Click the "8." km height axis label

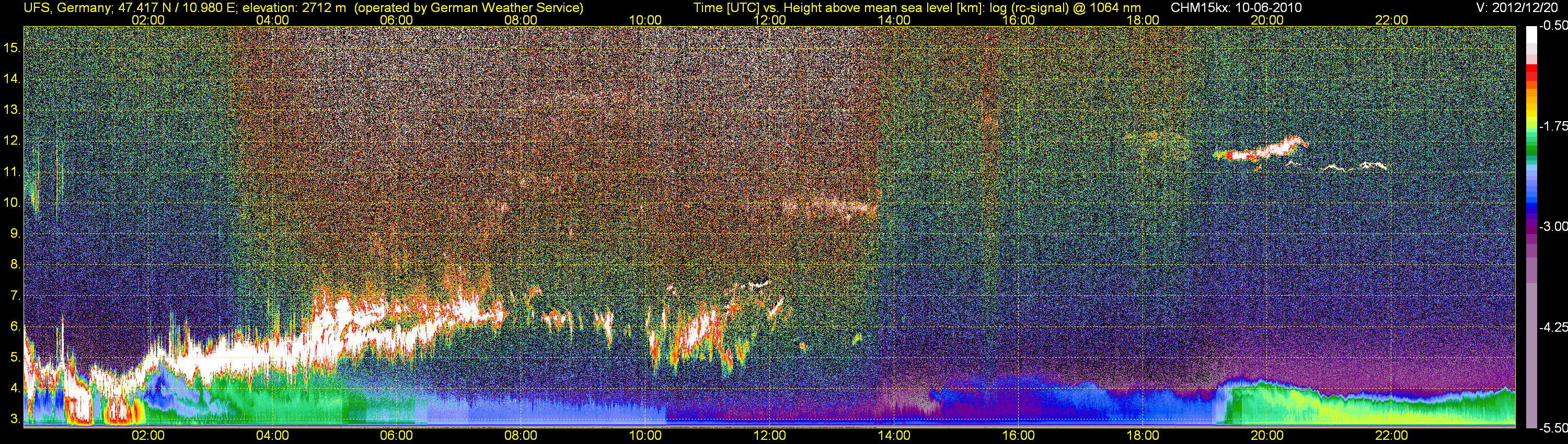15,264
